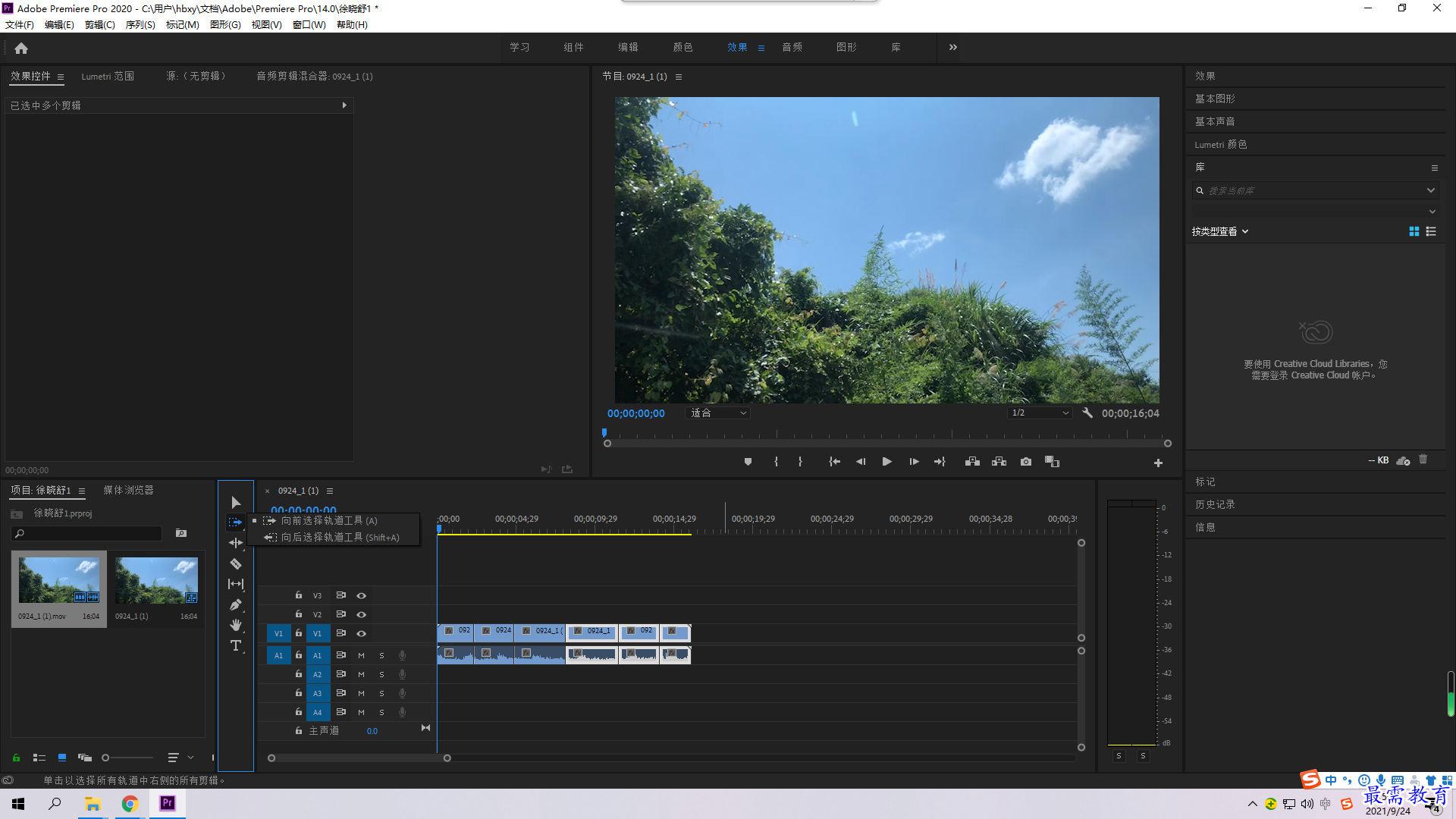
Task: Select the Selection arrow tool
Action: coord(236,502)
